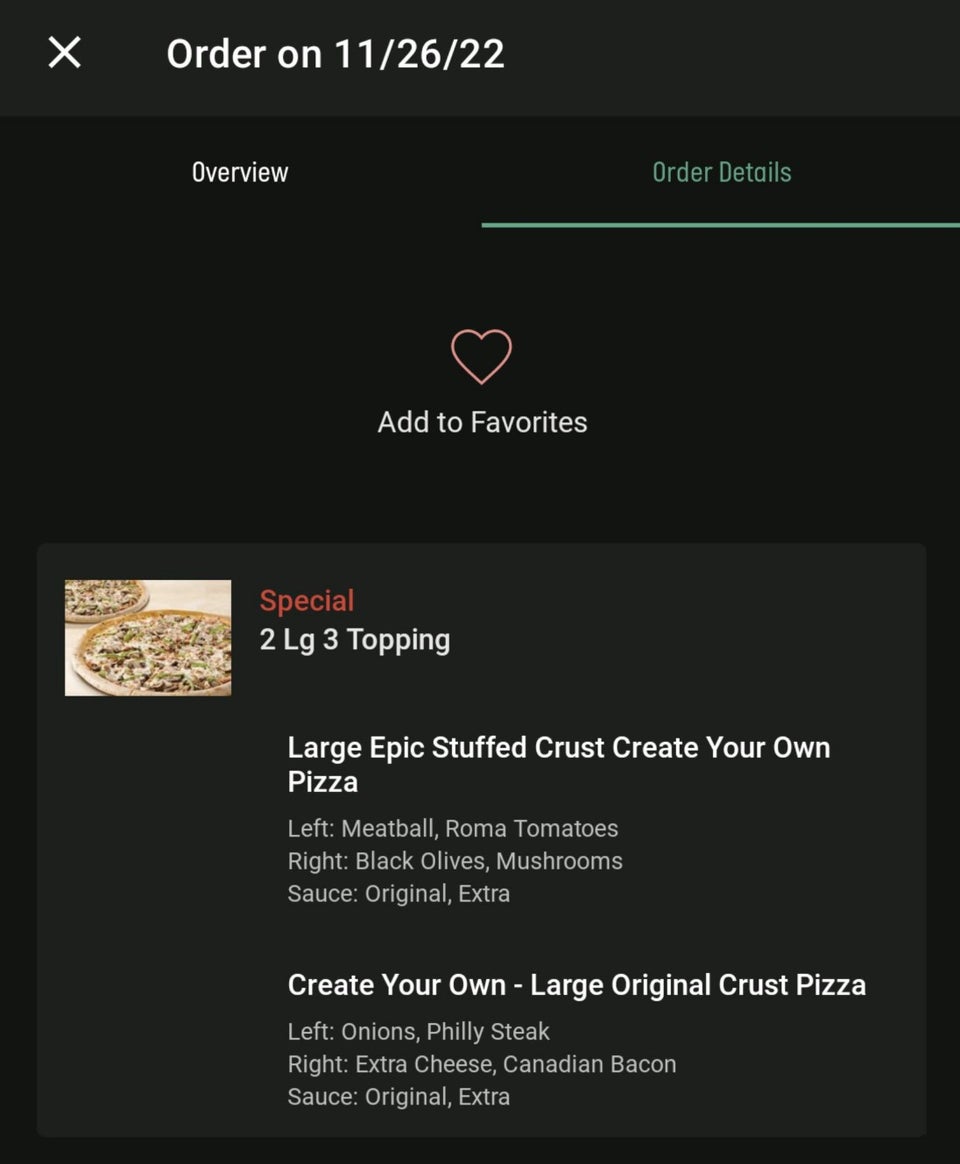Viewport: 960px width, 1164px height.
Task: Select the 2 Lg 3 Topping special
Action: pos(355,639)
